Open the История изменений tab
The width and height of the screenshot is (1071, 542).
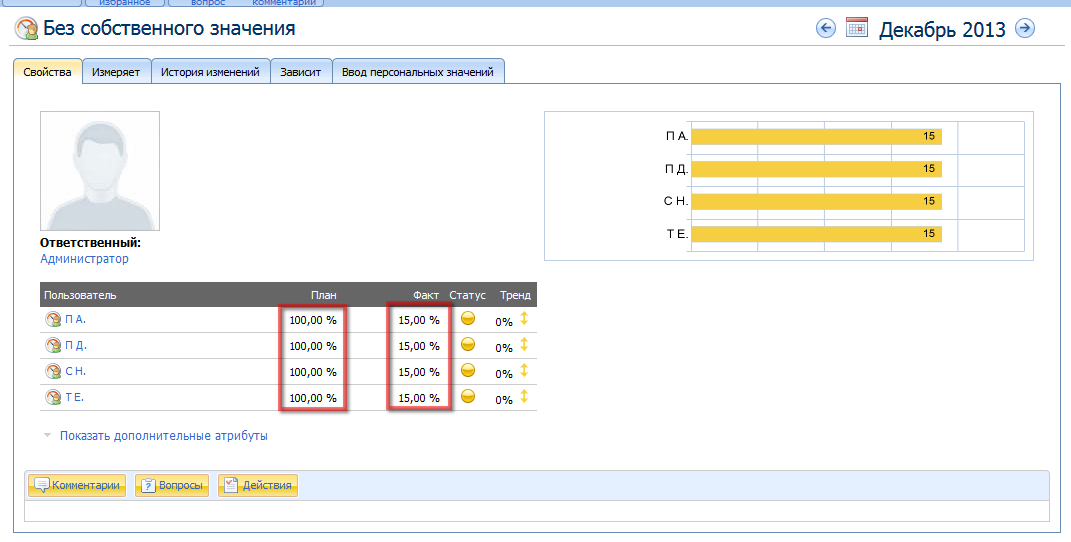pyautogui.click(x=211, y=72)
